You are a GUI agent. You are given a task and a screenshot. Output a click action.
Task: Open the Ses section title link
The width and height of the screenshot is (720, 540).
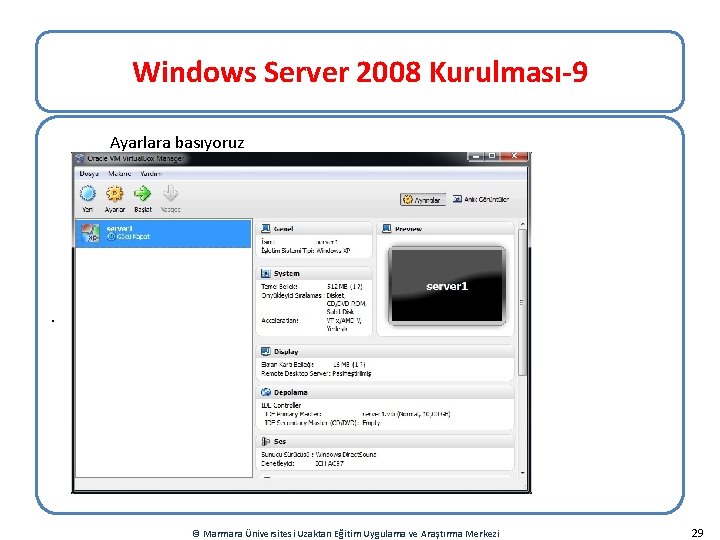[280, 442]
